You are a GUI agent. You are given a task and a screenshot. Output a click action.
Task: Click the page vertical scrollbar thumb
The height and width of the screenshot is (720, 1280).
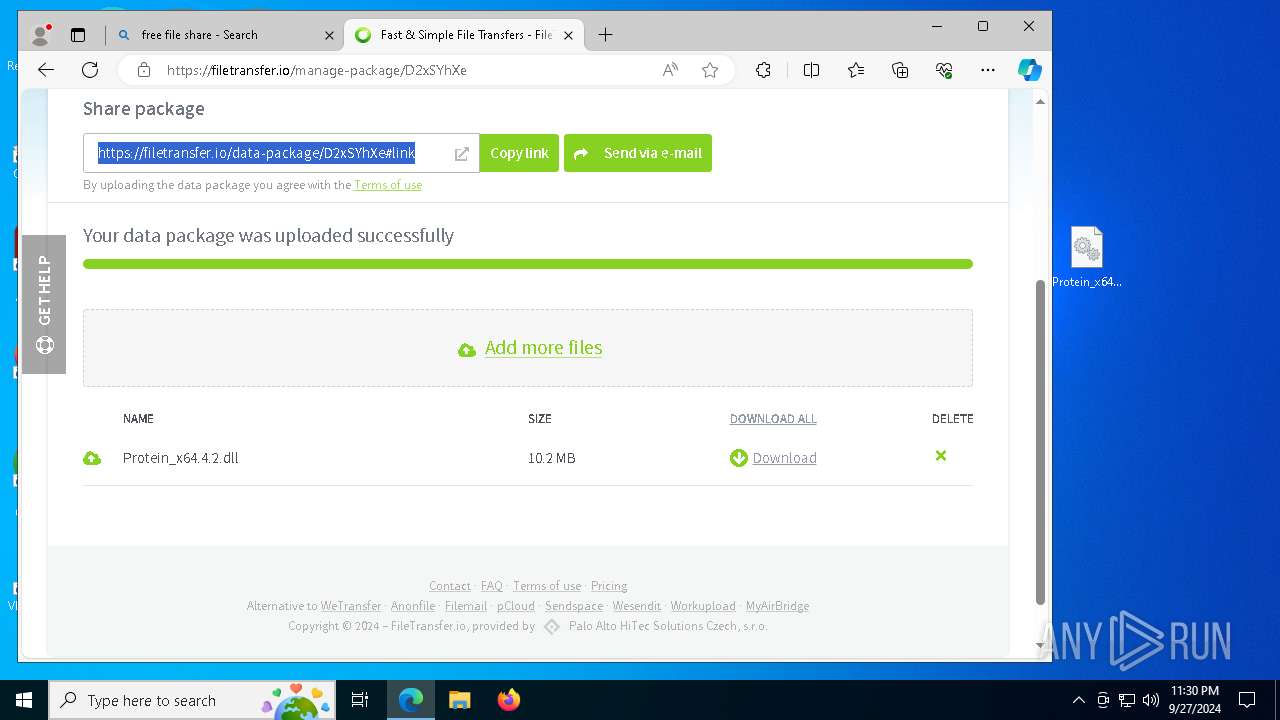[1040, 442]
